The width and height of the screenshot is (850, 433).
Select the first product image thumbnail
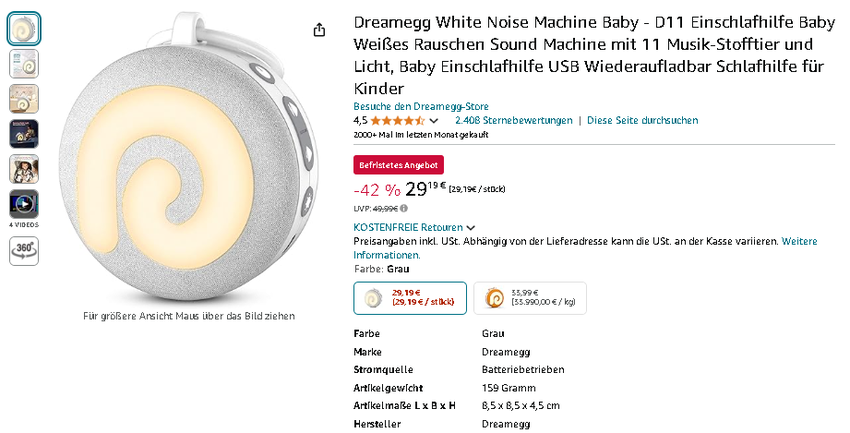point(24,29)
